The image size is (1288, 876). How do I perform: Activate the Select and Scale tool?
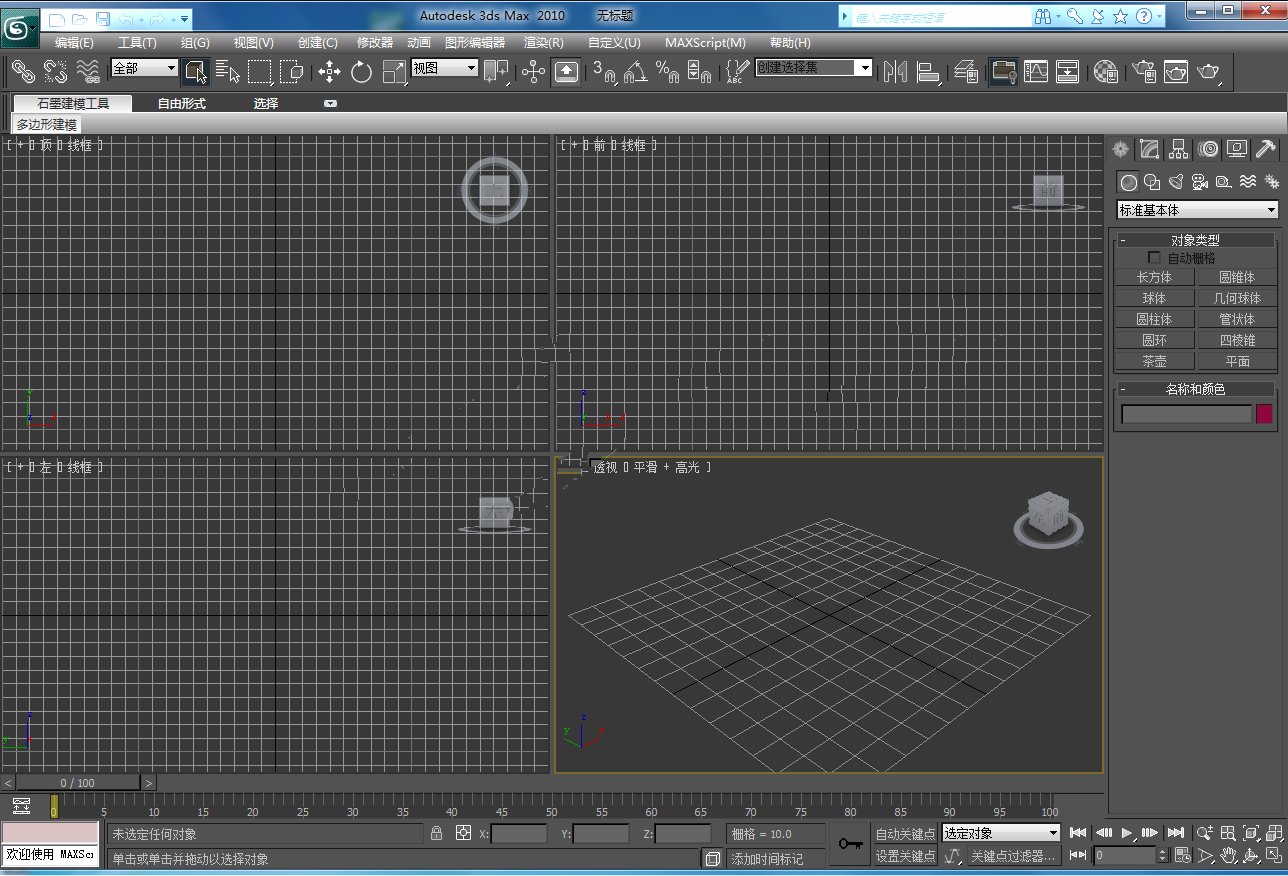tap(394, 71)
